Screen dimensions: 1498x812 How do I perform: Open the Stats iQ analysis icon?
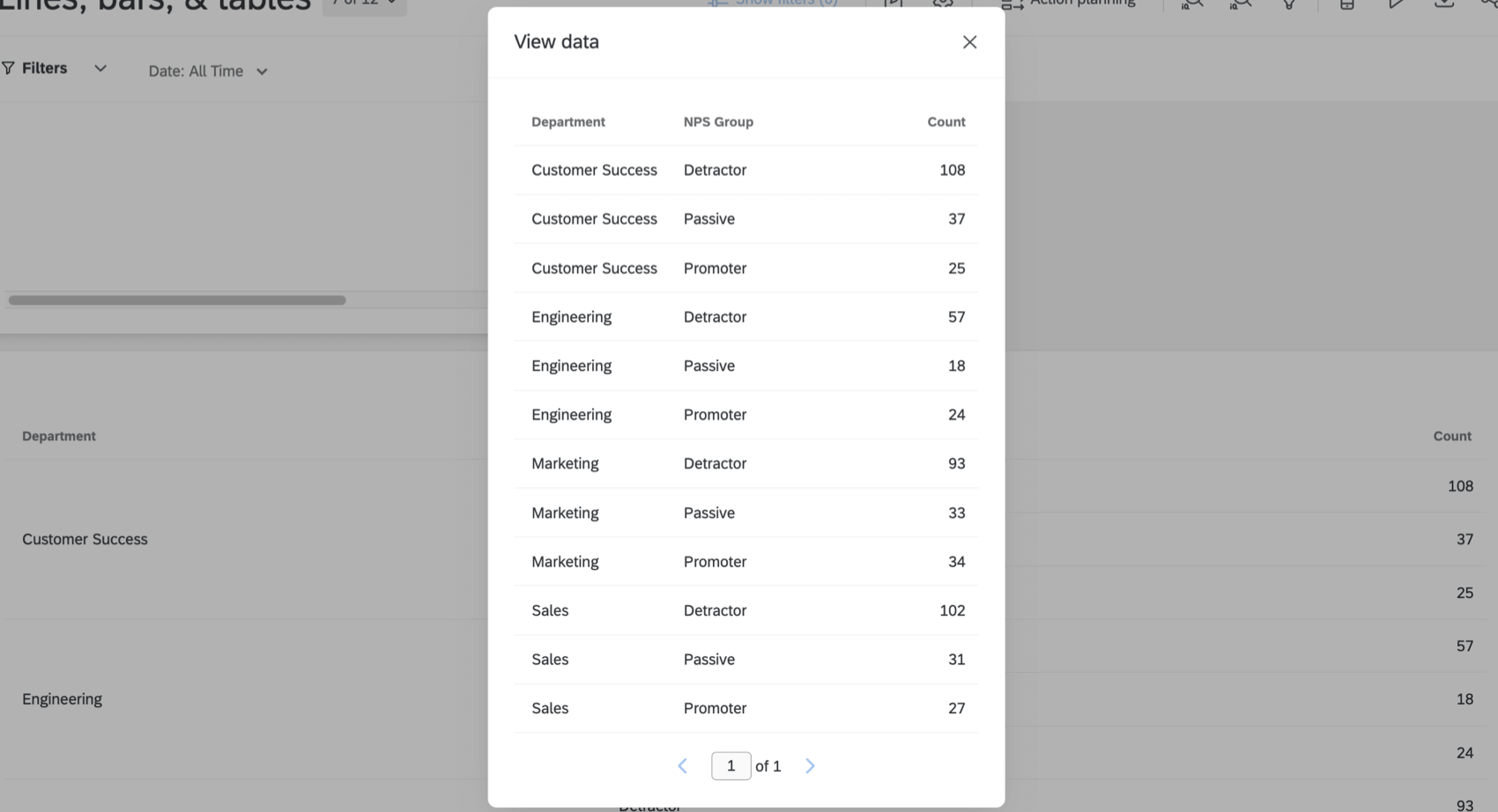tap(1240, 4)
